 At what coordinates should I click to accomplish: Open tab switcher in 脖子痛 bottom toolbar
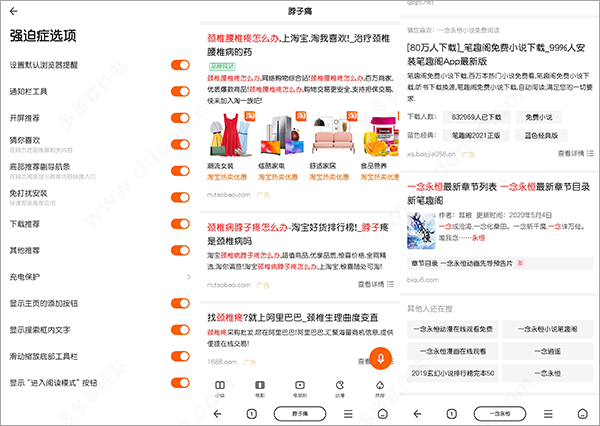[x=251, y=414]
